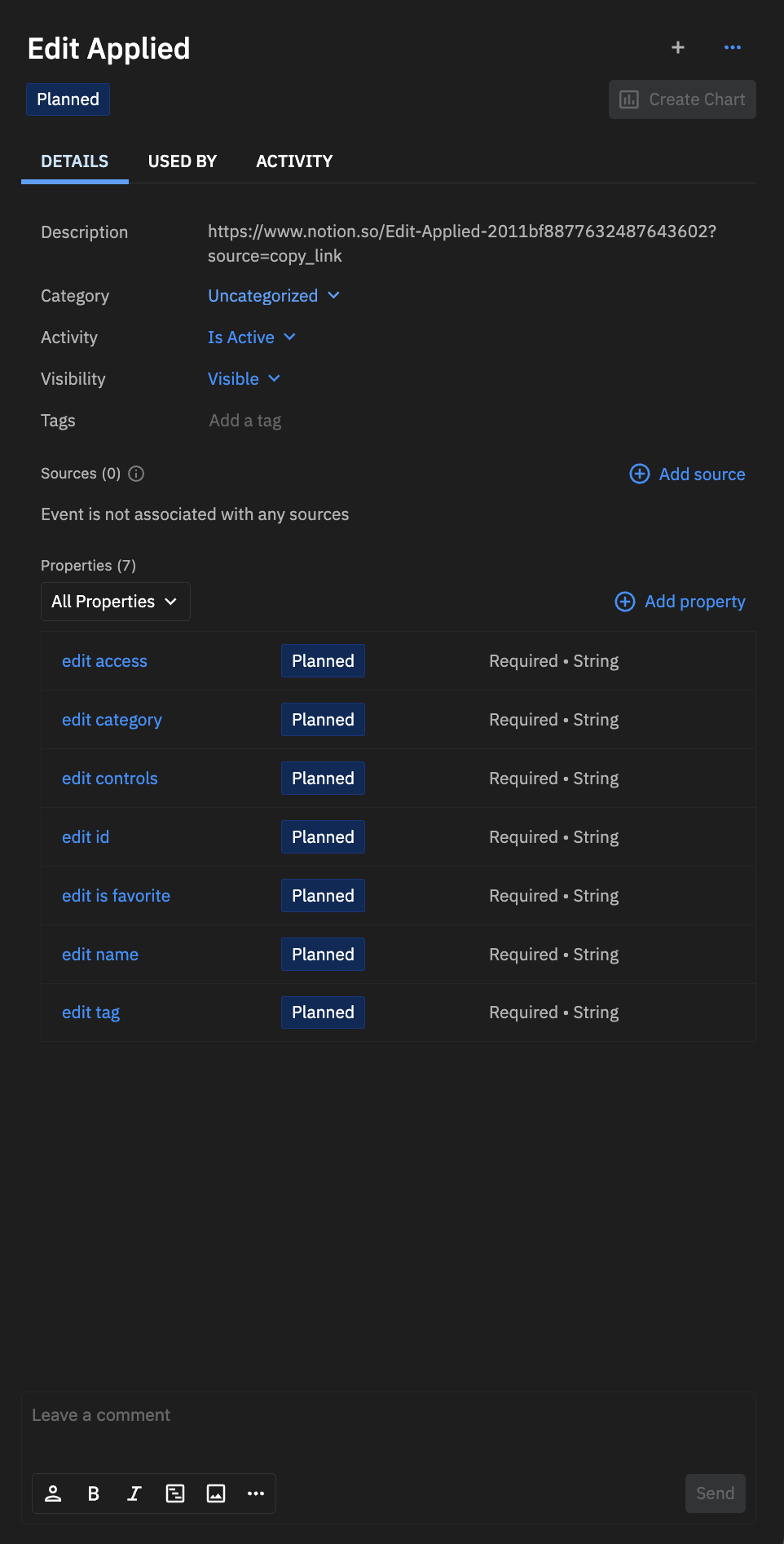Click Add property
The height and width of the screenshot is (1544, 784).
tap(680, 602)
